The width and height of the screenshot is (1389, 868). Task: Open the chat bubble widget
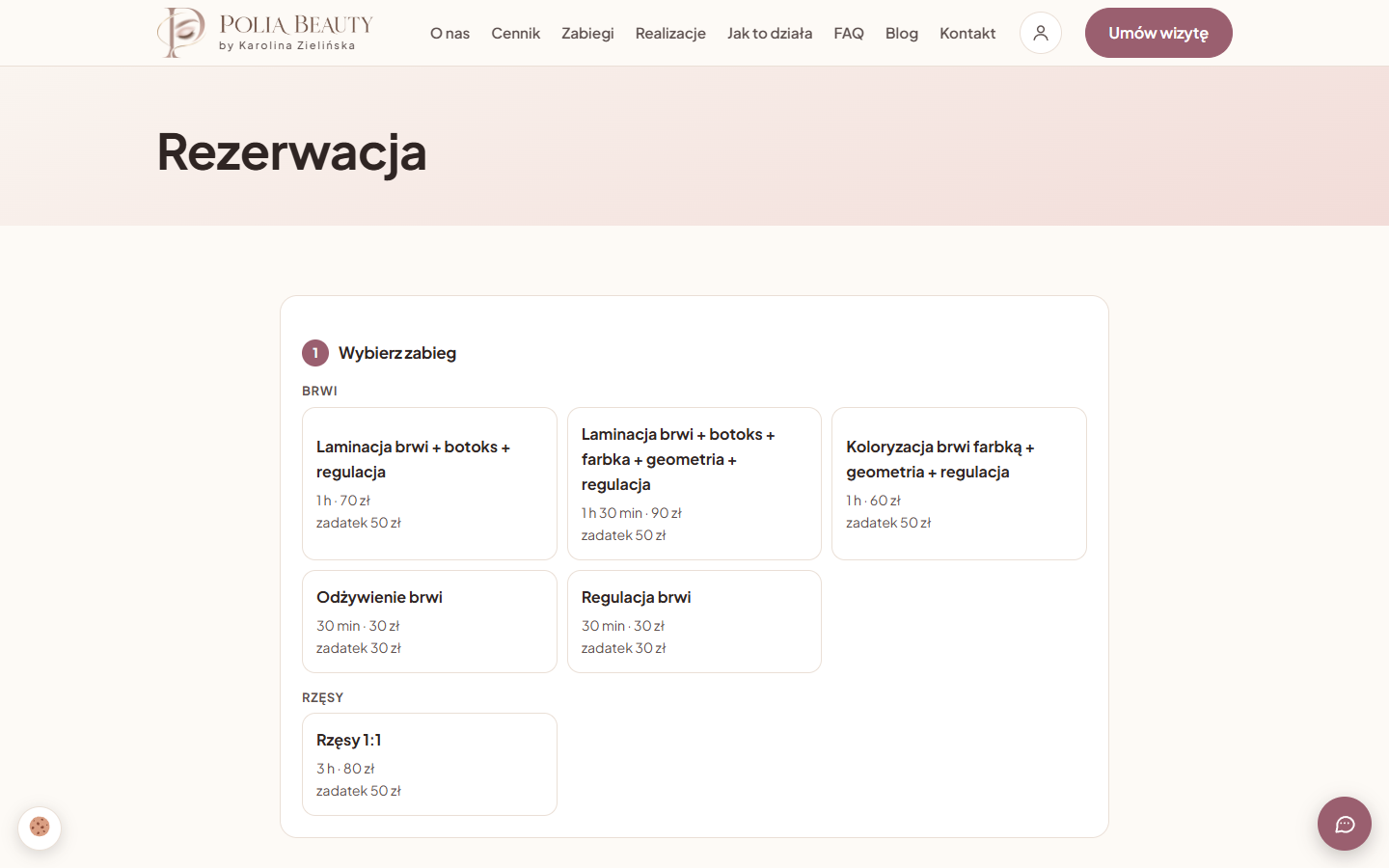point(1345,824)
